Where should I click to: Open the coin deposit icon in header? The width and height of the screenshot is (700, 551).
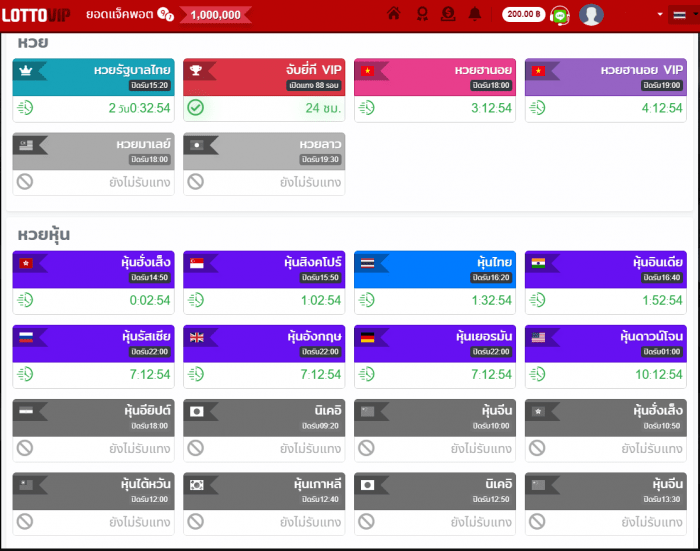[x=448, y=14]
